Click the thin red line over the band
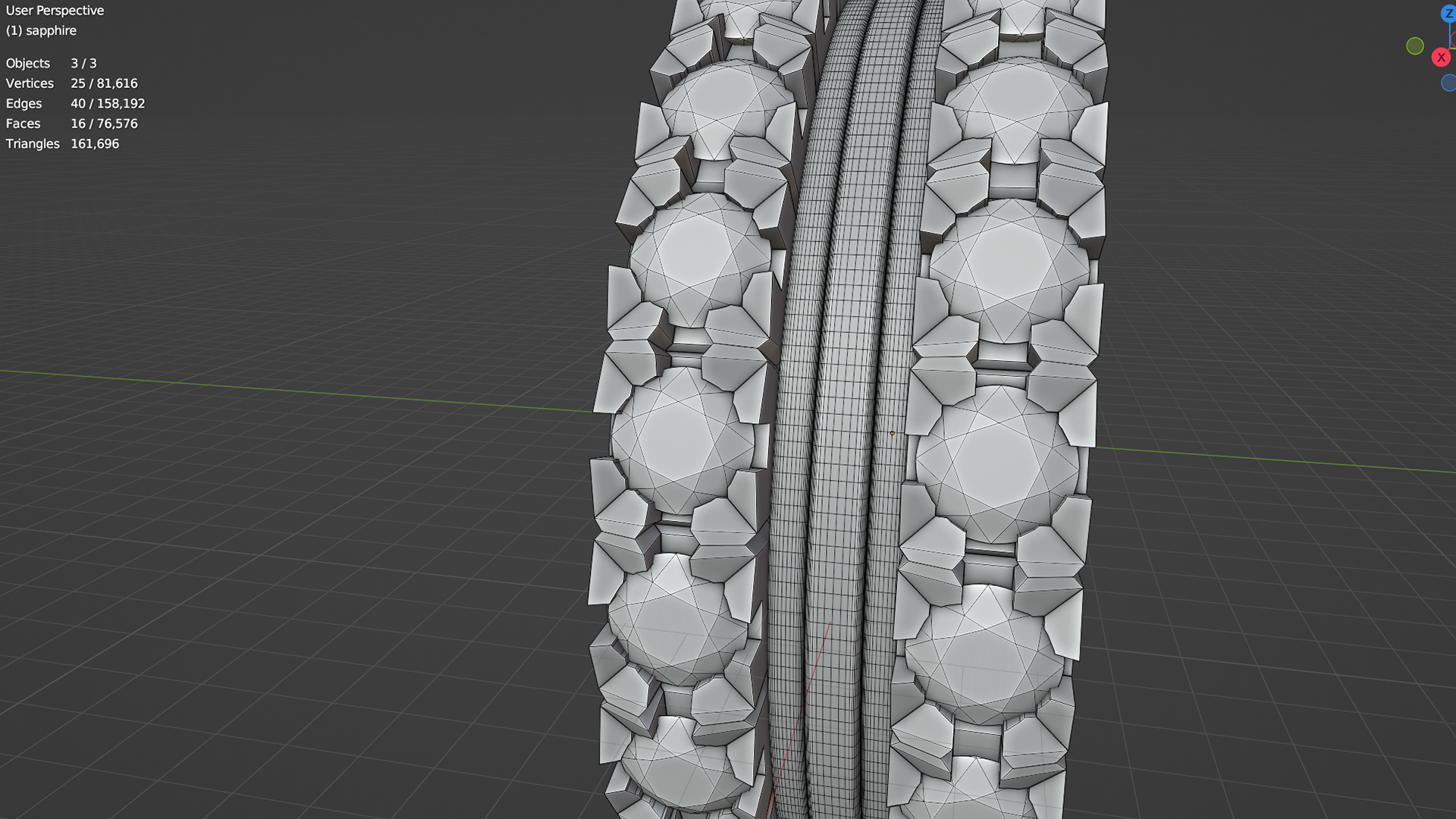Image resolution: width=1456 pixels, height=819 pixels. click(815, 667)
